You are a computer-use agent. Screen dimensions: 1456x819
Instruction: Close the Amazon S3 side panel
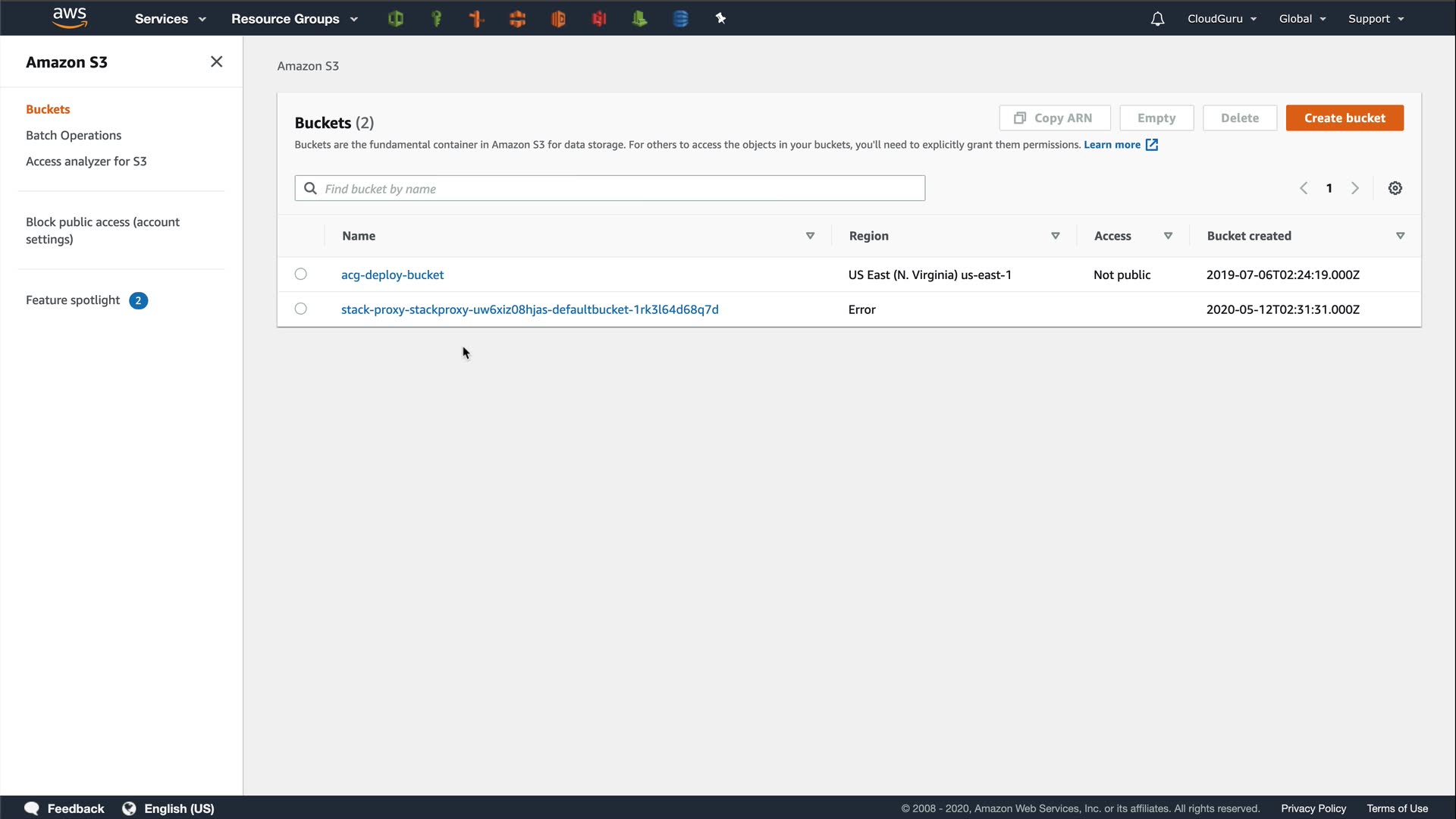click(216, 62)
